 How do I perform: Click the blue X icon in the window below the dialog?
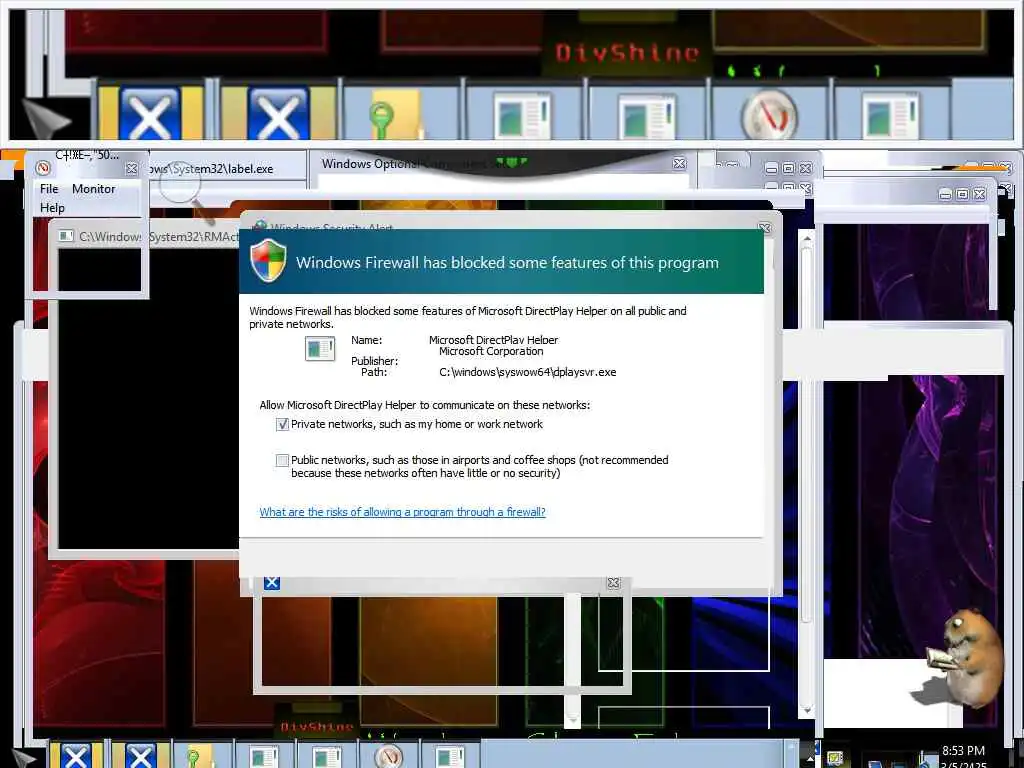272,583
